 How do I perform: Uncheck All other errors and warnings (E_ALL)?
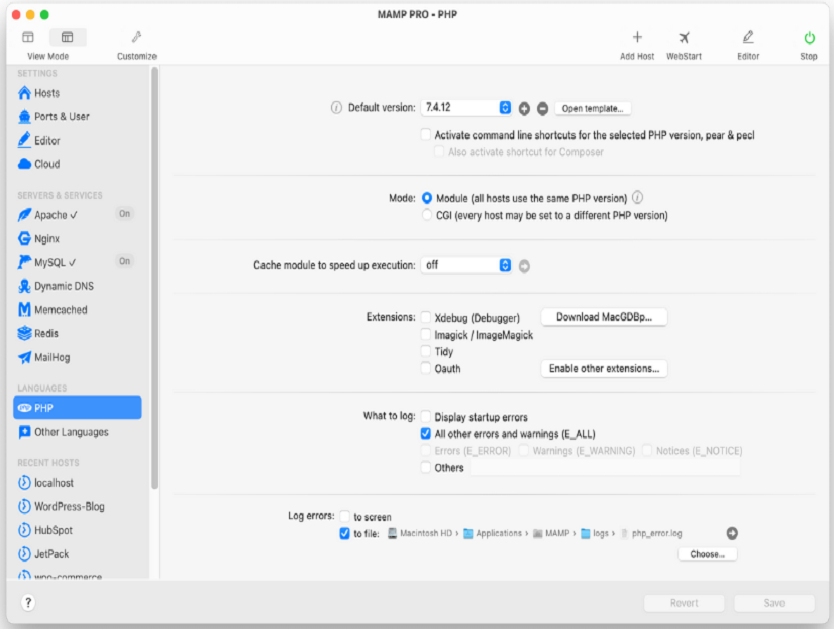tap(426, 433)
